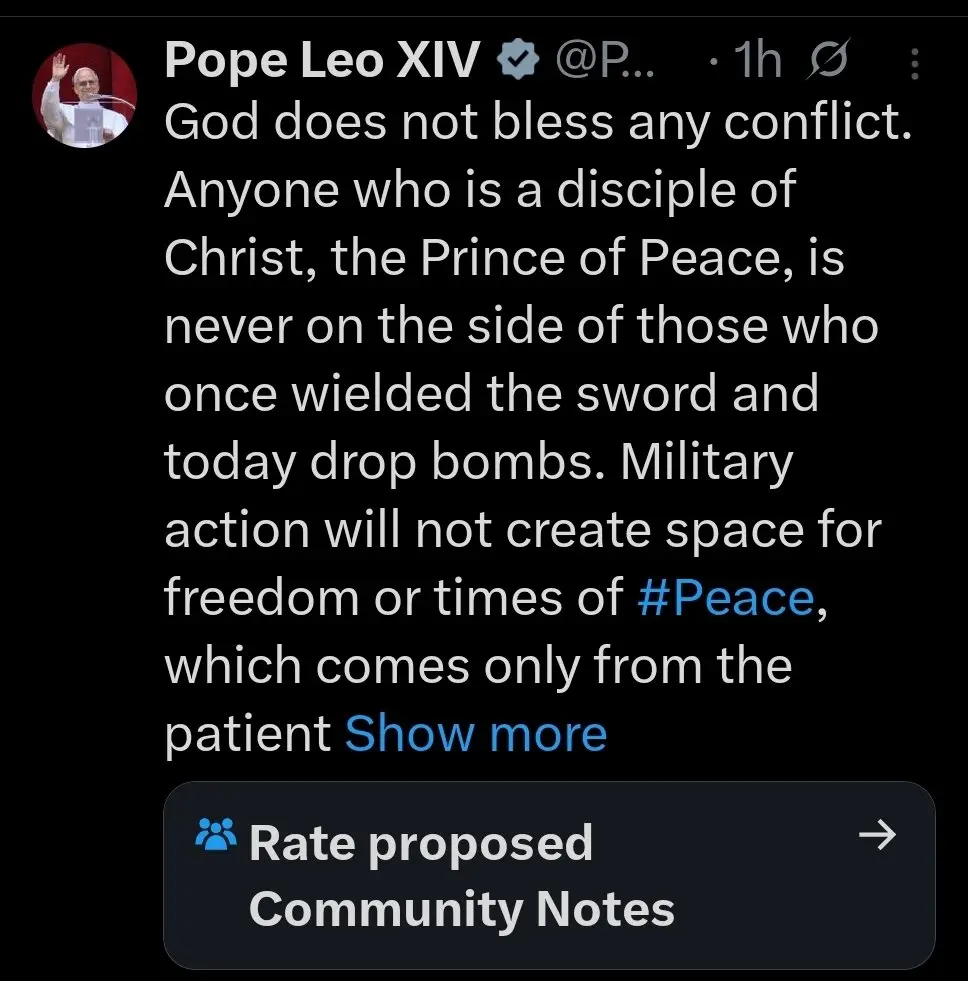Viewport: 968px width, 981px height.
Task: Click the slashed-circle Grok icon
Action: click(x=828, y=60)
